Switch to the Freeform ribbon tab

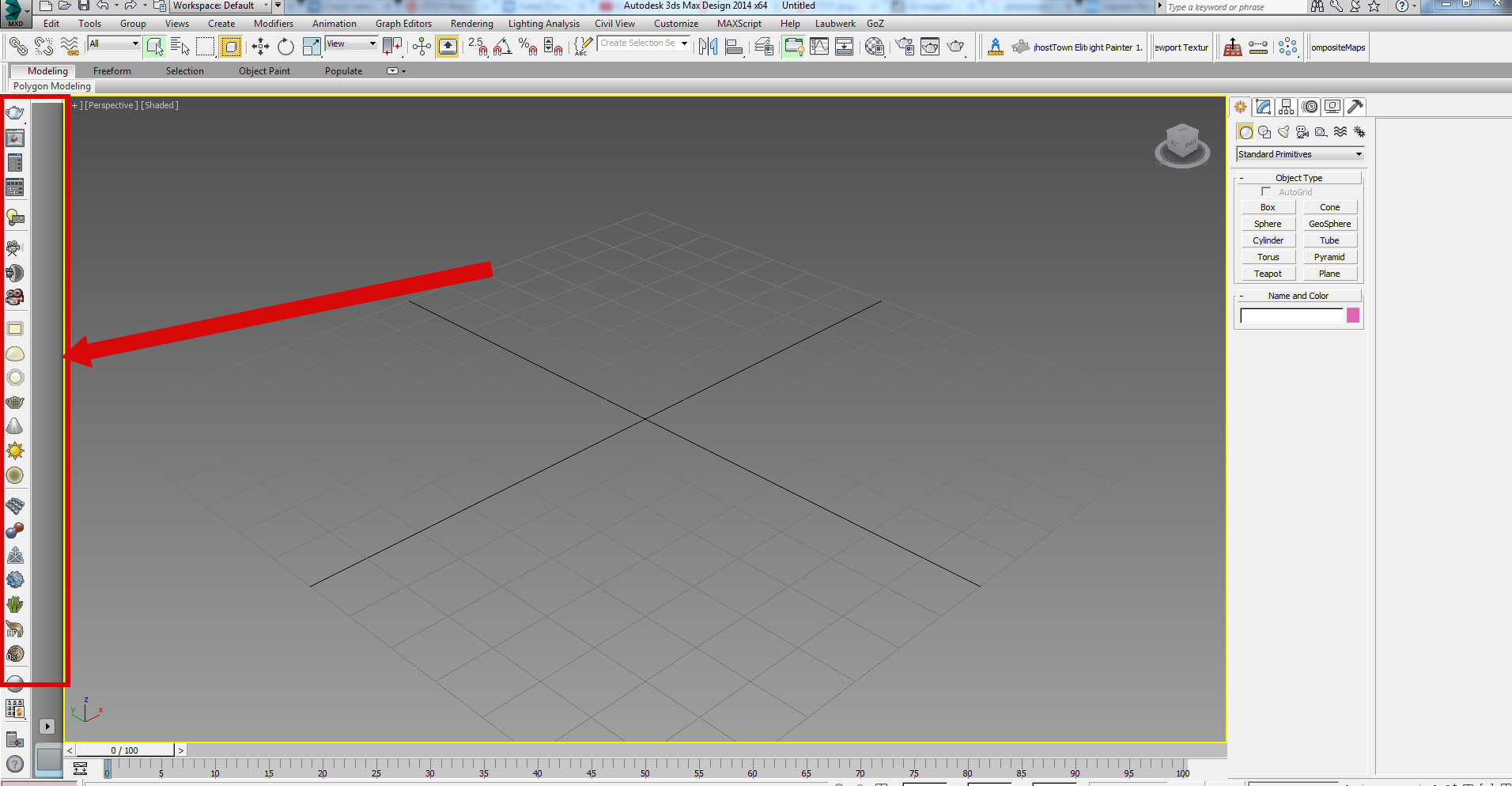pos(112,71)
